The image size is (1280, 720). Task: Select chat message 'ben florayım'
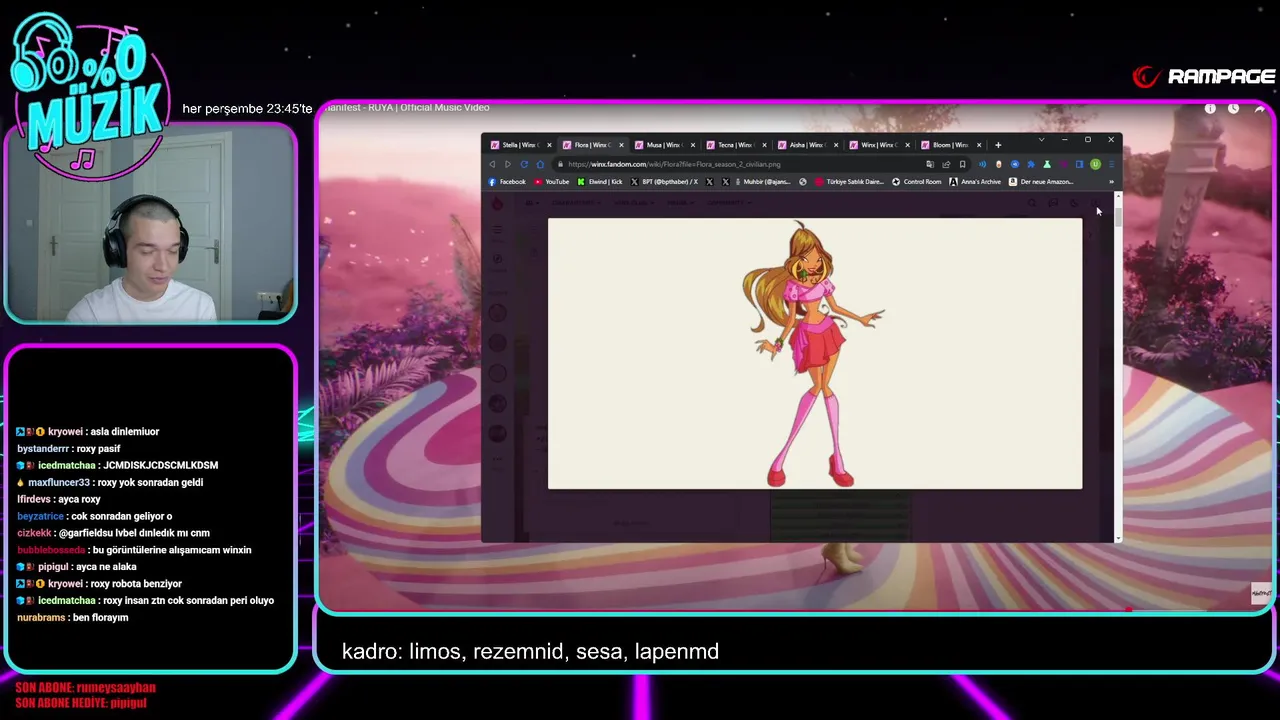[x=102, y=618]
